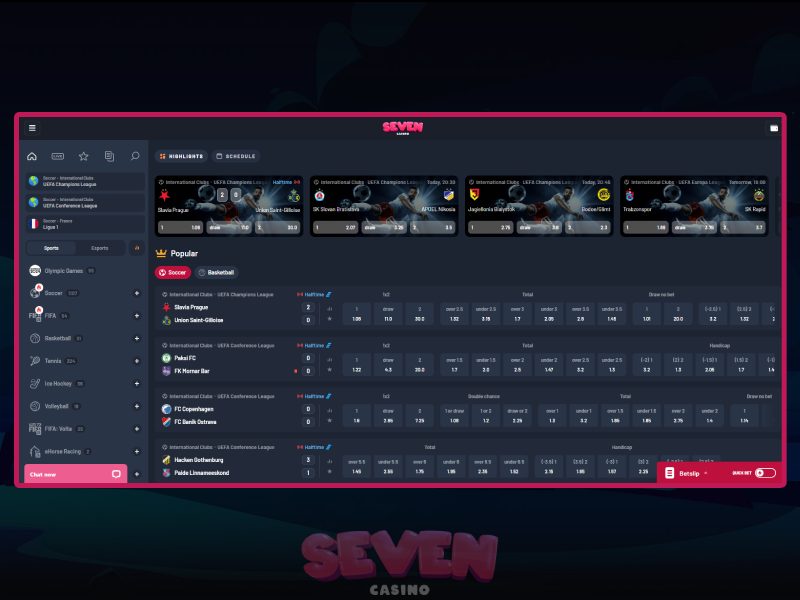Open the Slavia Prague highlight card
Viewport: 800px width, 600px height.
(229, 206)
